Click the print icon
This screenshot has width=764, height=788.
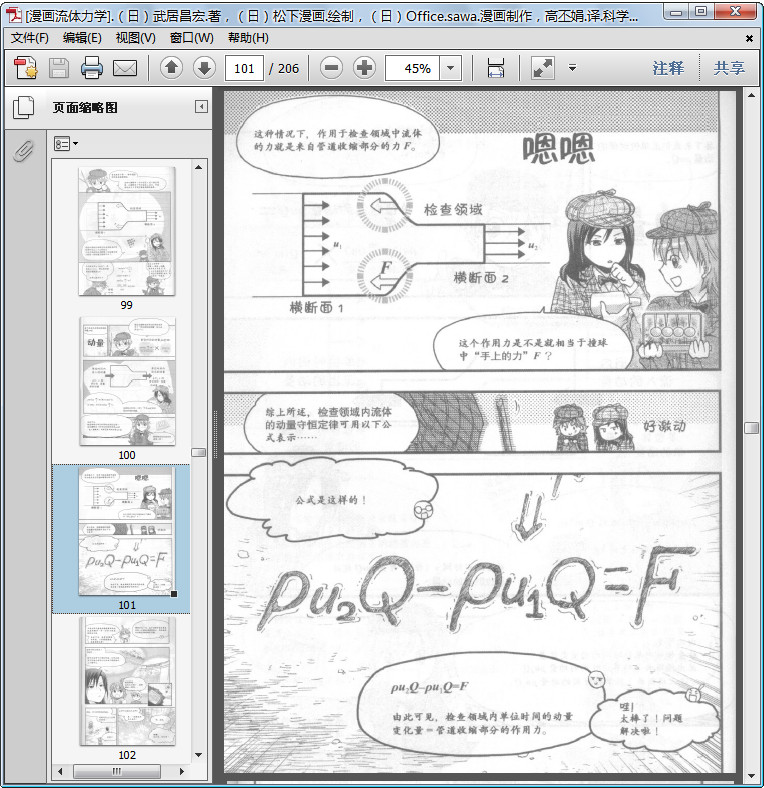pos(92,68)
